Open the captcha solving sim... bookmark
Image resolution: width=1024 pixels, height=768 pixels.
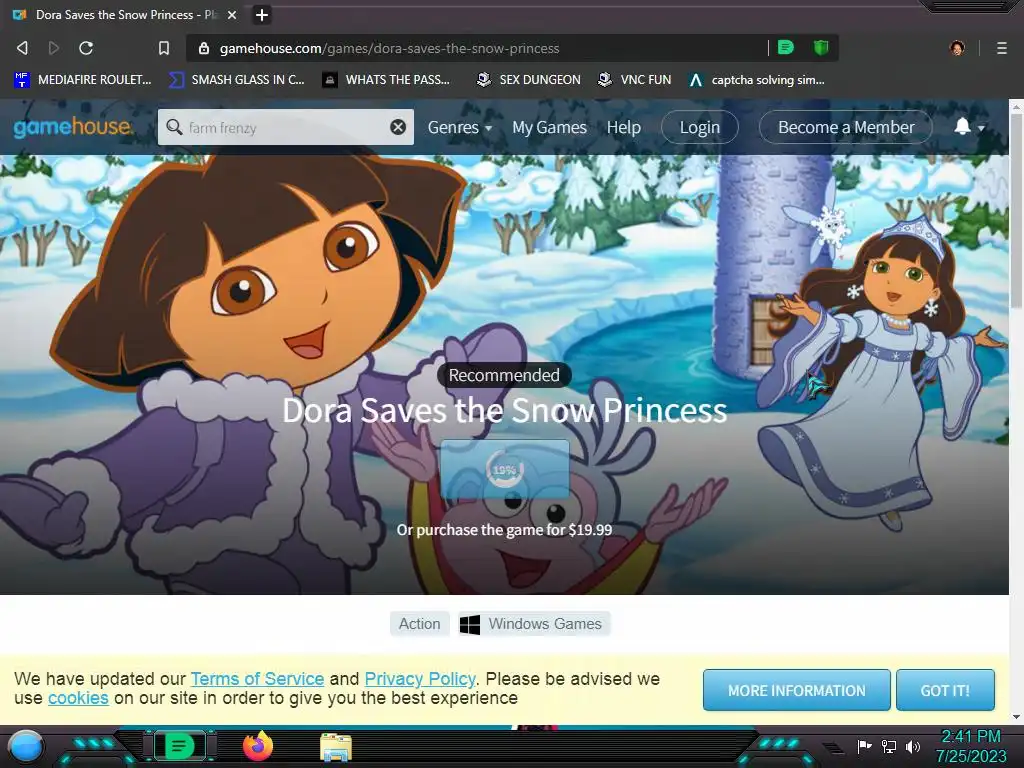tap(757, 80)
